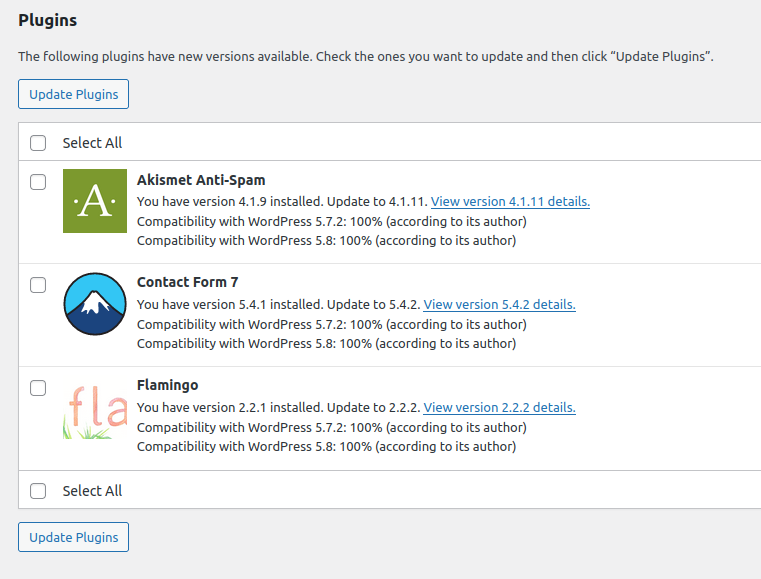
Task: Tick the Akismet Anti-Spam checkbox
Action: pos(38,182)
